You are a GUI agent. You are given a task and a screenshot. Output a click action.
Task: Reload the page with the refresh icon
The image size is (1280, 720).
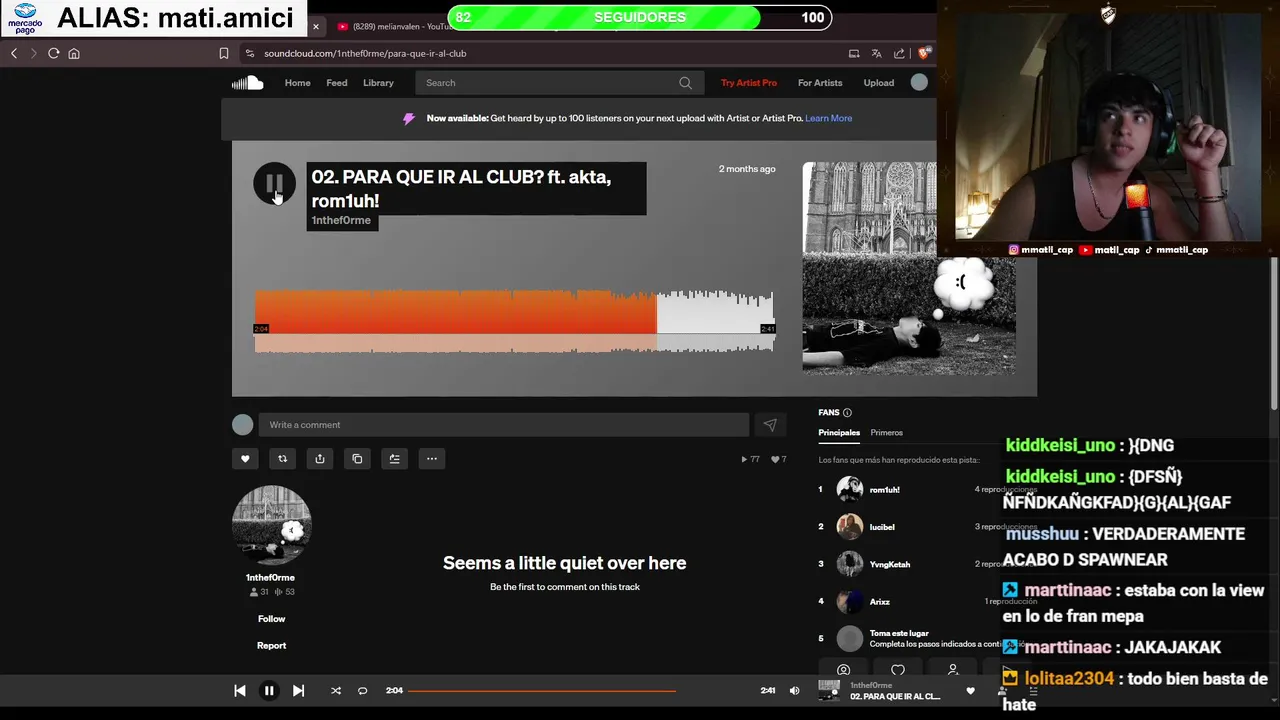click(54, 53)
